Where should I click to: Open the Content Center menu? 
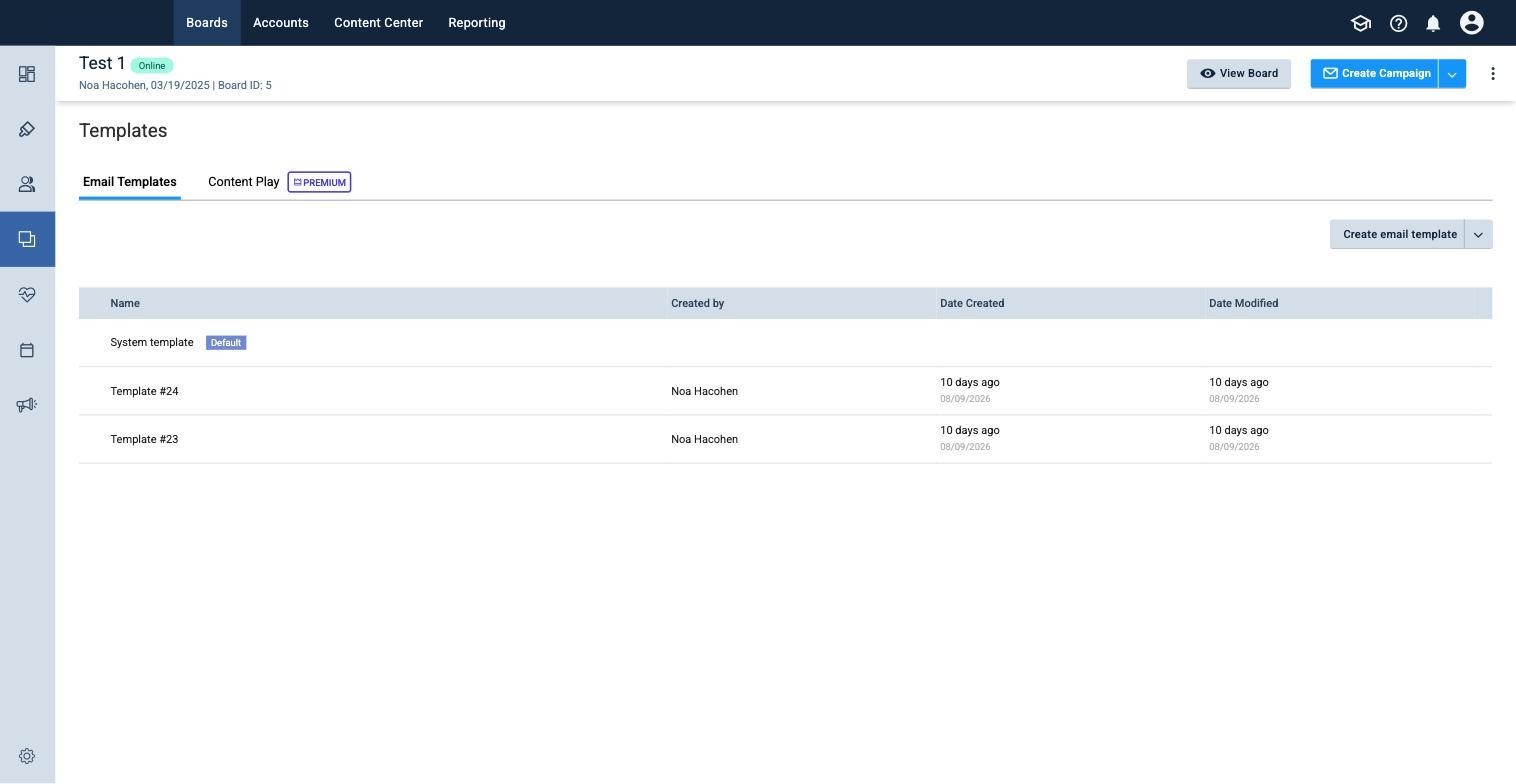[378, 22]
